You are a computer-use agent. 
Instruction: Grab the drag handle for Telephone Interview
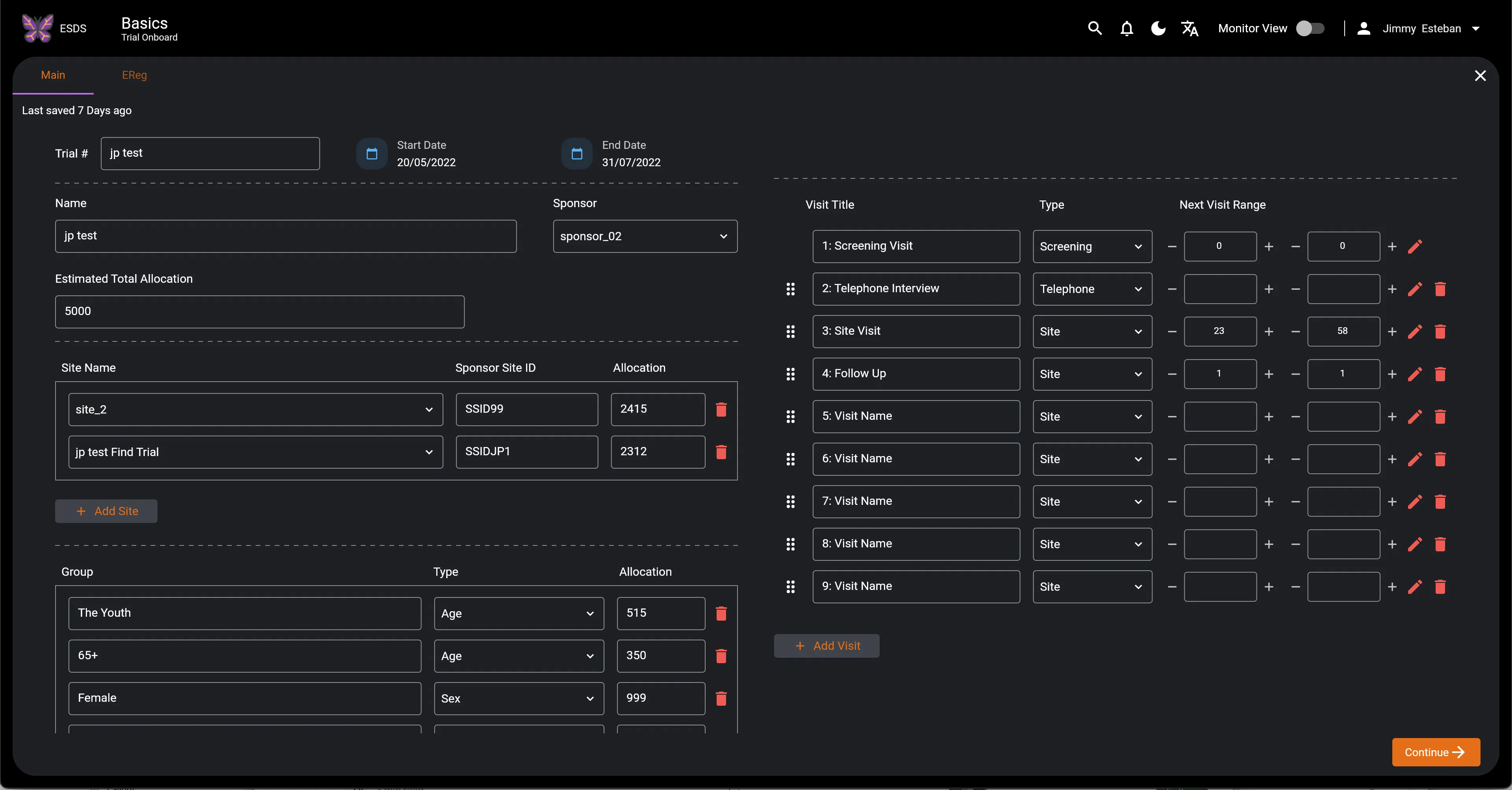tap(791, 289)
